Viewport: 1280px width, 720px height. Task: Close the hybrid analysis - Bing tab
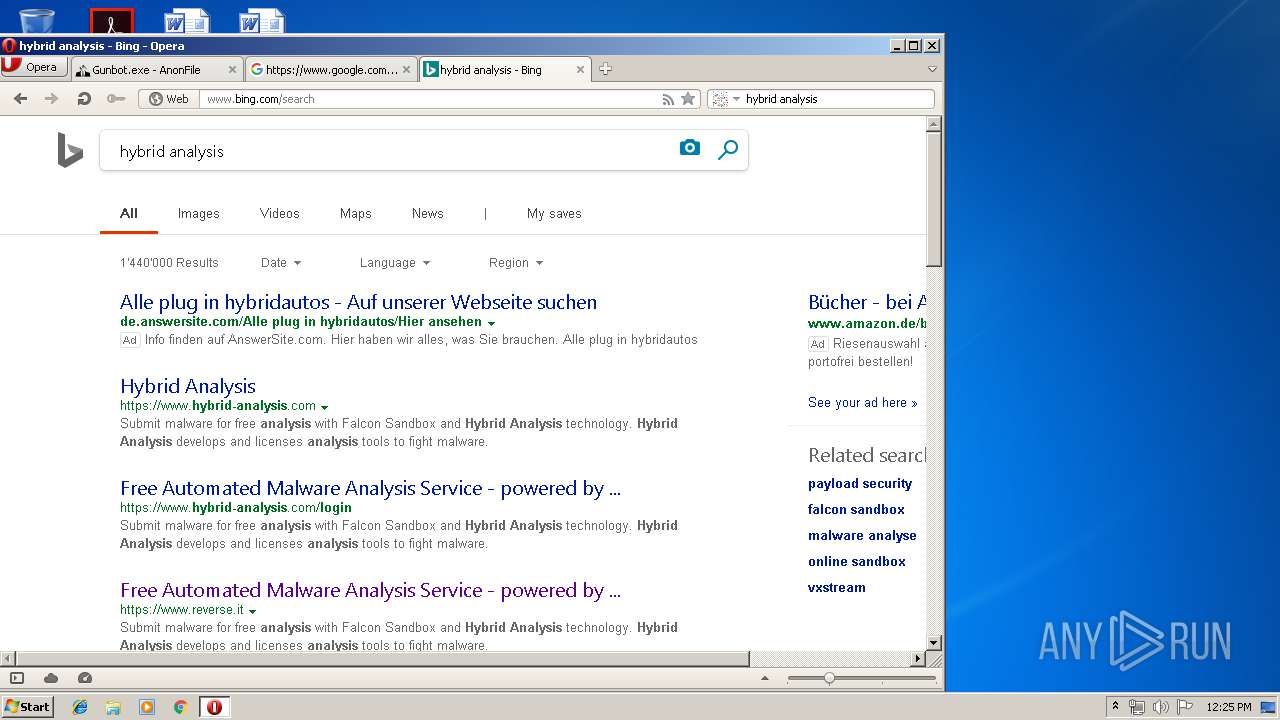tap(580, 70)
